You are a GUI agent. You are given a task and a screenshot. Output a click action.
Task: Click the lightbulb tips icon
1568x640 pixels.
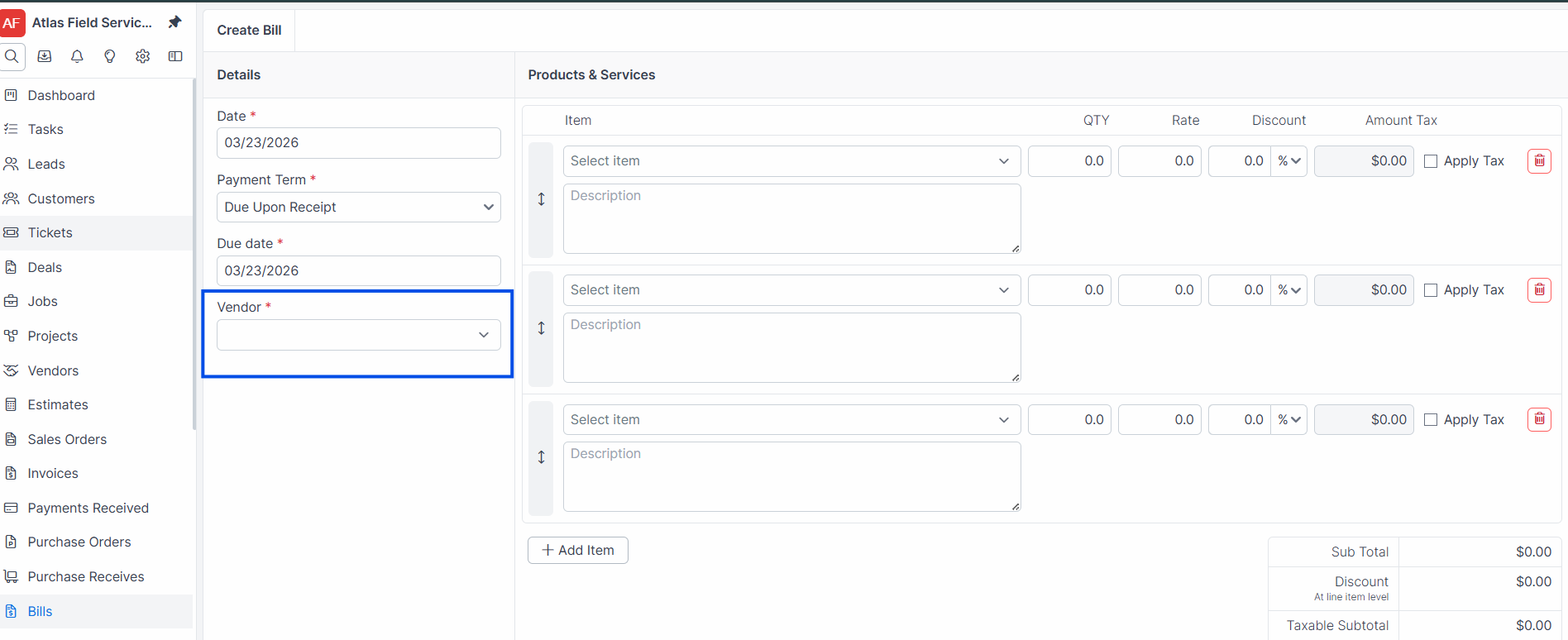pyautogui.click(x=110, y=56)
